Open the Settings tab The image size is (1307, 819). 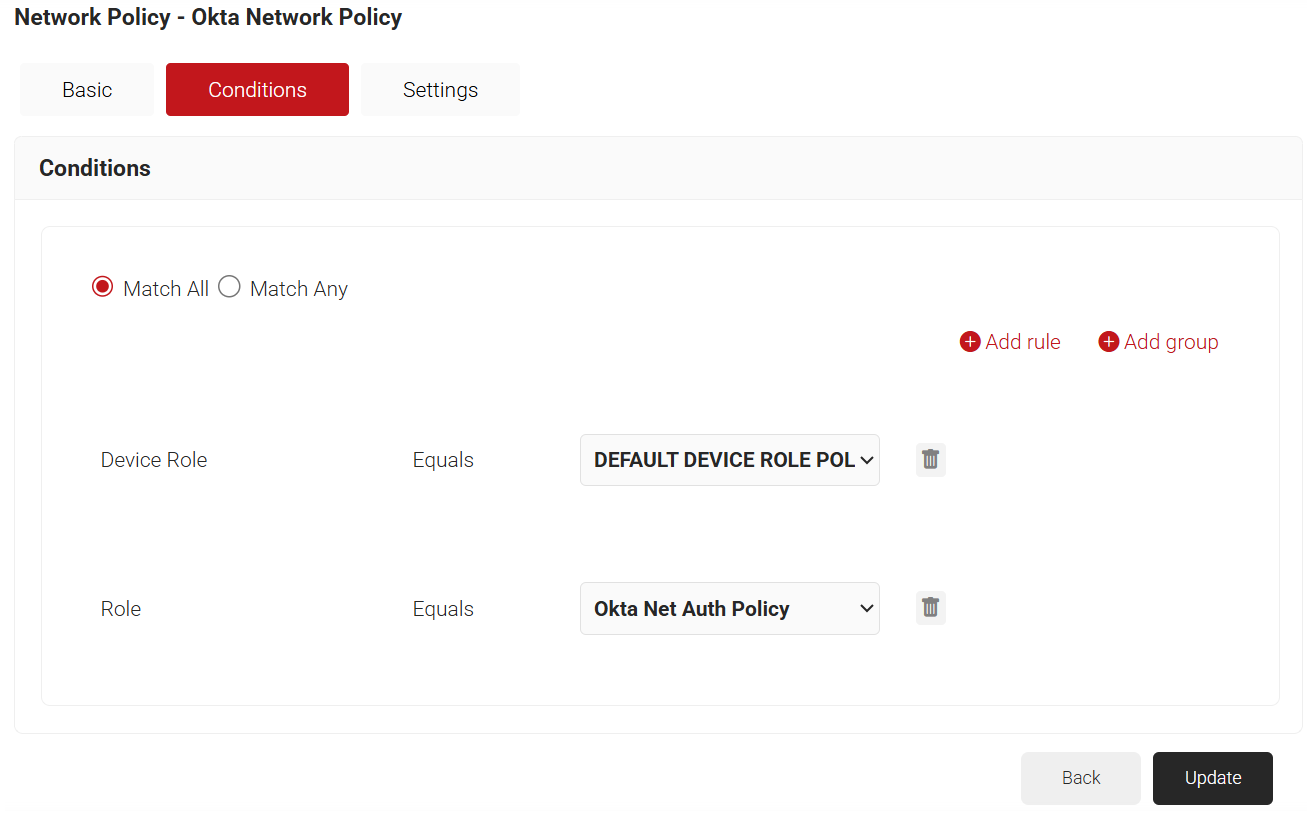coord(440,90)
